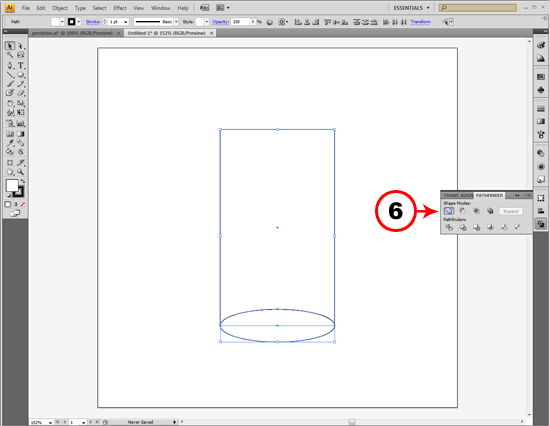Select the Zoom magnifier tool
This screenshot has width=550, height=426.
21,172
